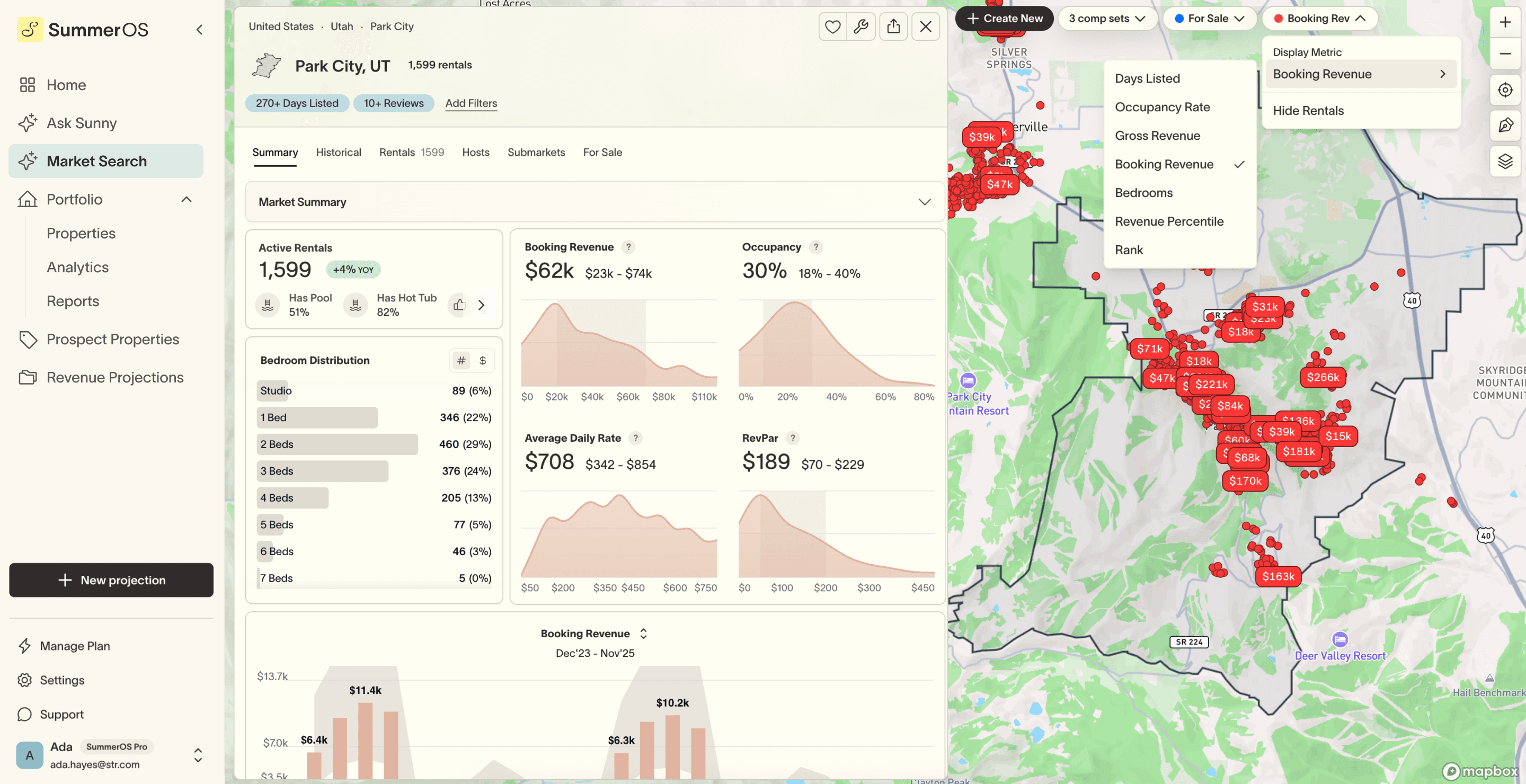The width and height of the screenshot is (1526, 784).
Task: Favorite Park City with the heart icon
Action: 832,26
